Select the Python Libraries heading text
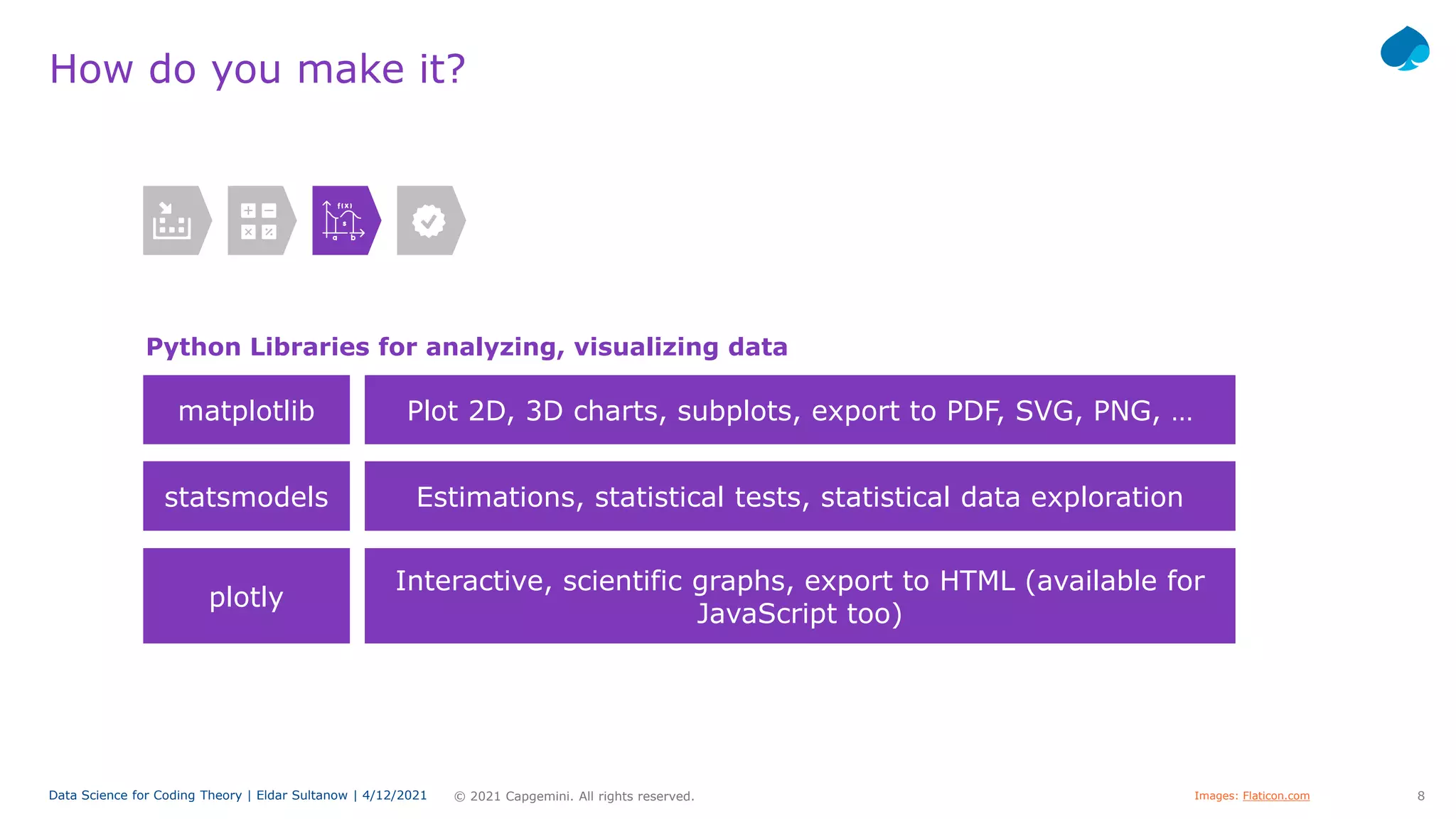 (466, 347)
